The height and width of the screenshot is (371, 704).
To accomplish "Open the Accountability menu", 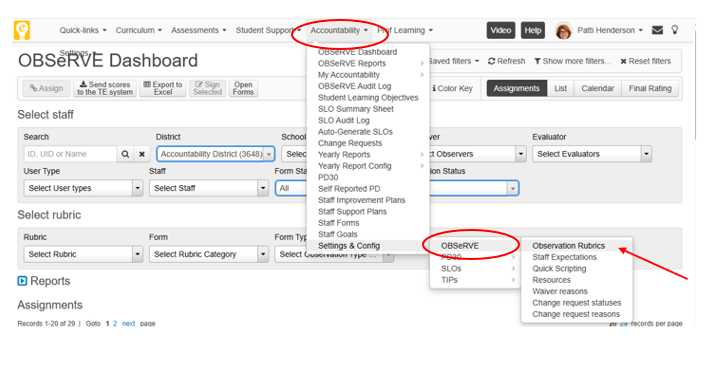I will (339, 30).
